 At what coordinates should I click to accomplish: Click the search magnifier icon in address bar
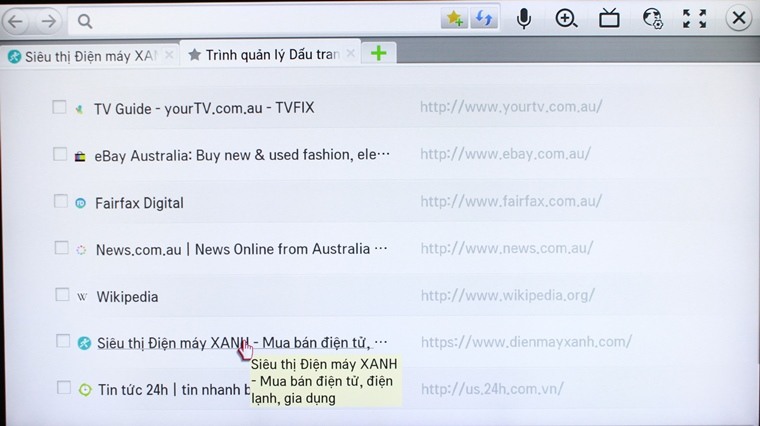tap(85, 21)
